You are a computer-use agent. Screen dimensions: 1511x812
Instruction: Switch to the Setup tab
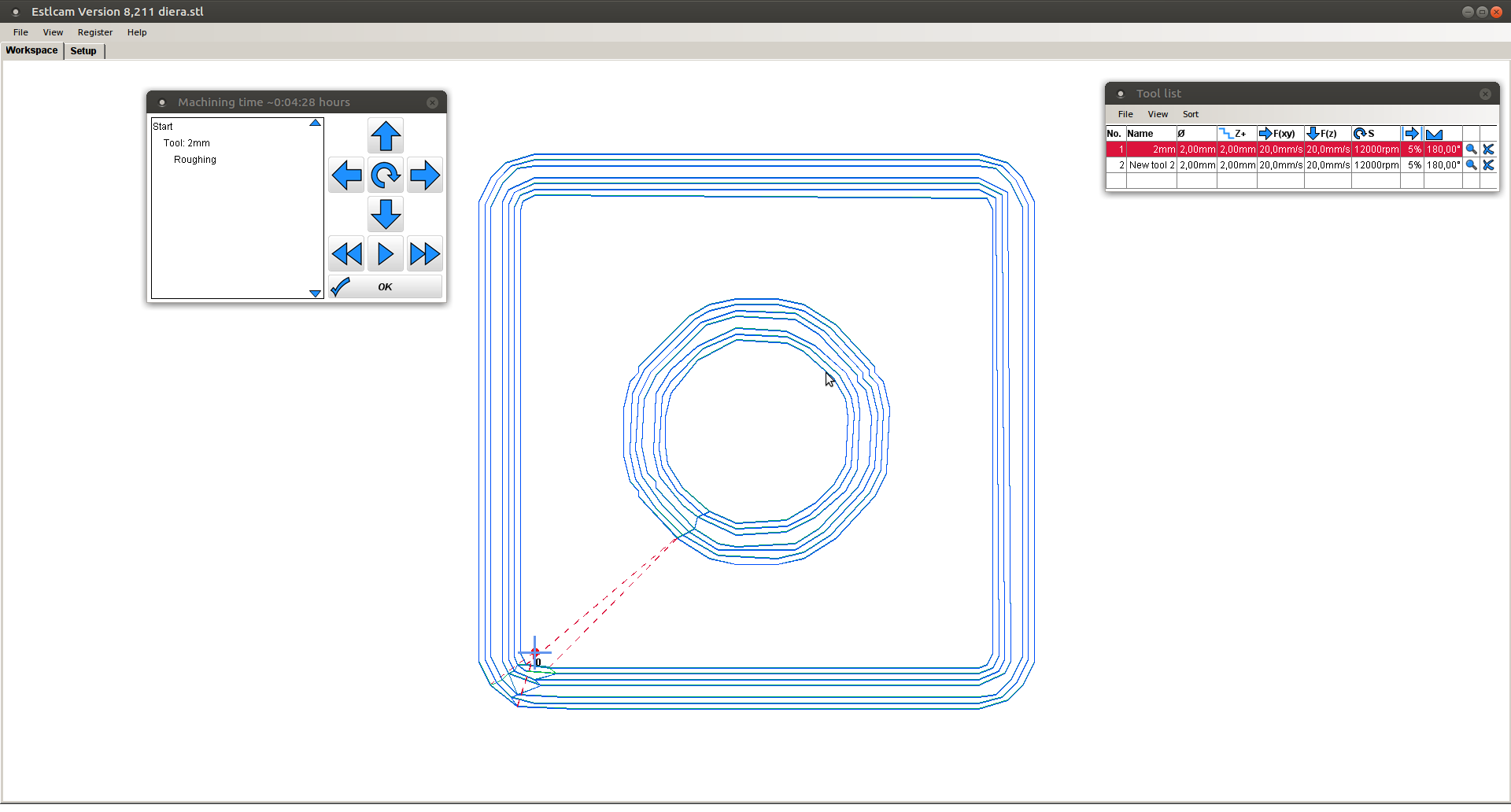coord(83,51)
